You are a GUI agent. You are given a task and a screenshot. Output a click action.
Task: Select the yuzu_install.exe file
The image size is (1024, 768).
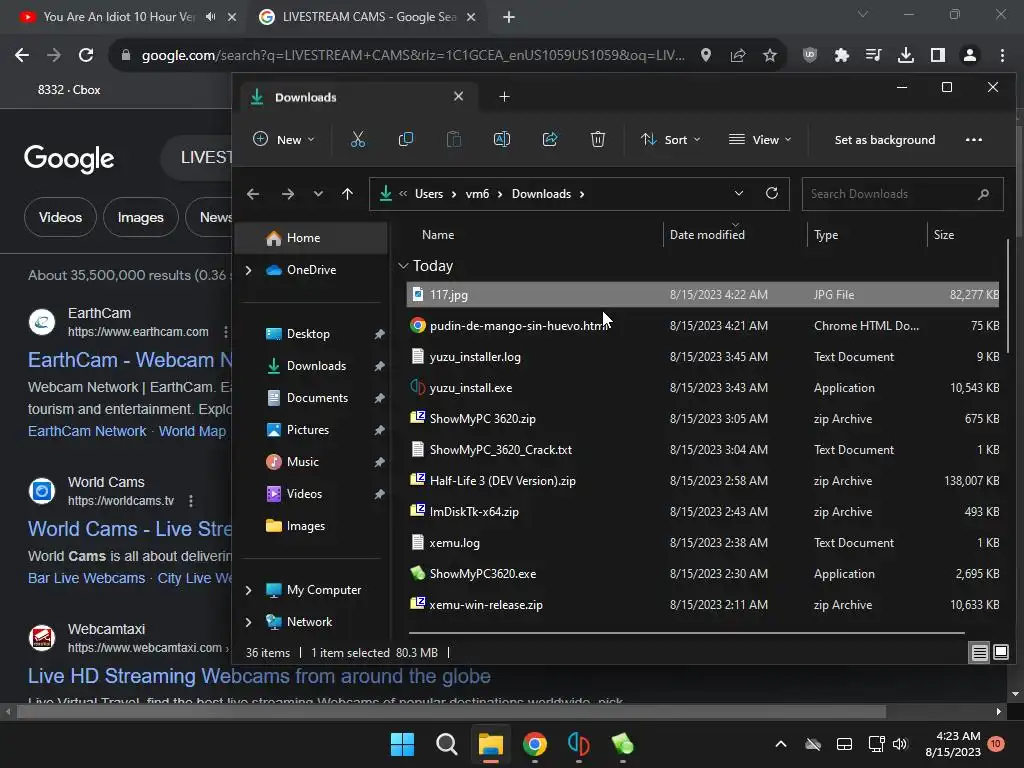pyautogui.click(x=703, y=388)
